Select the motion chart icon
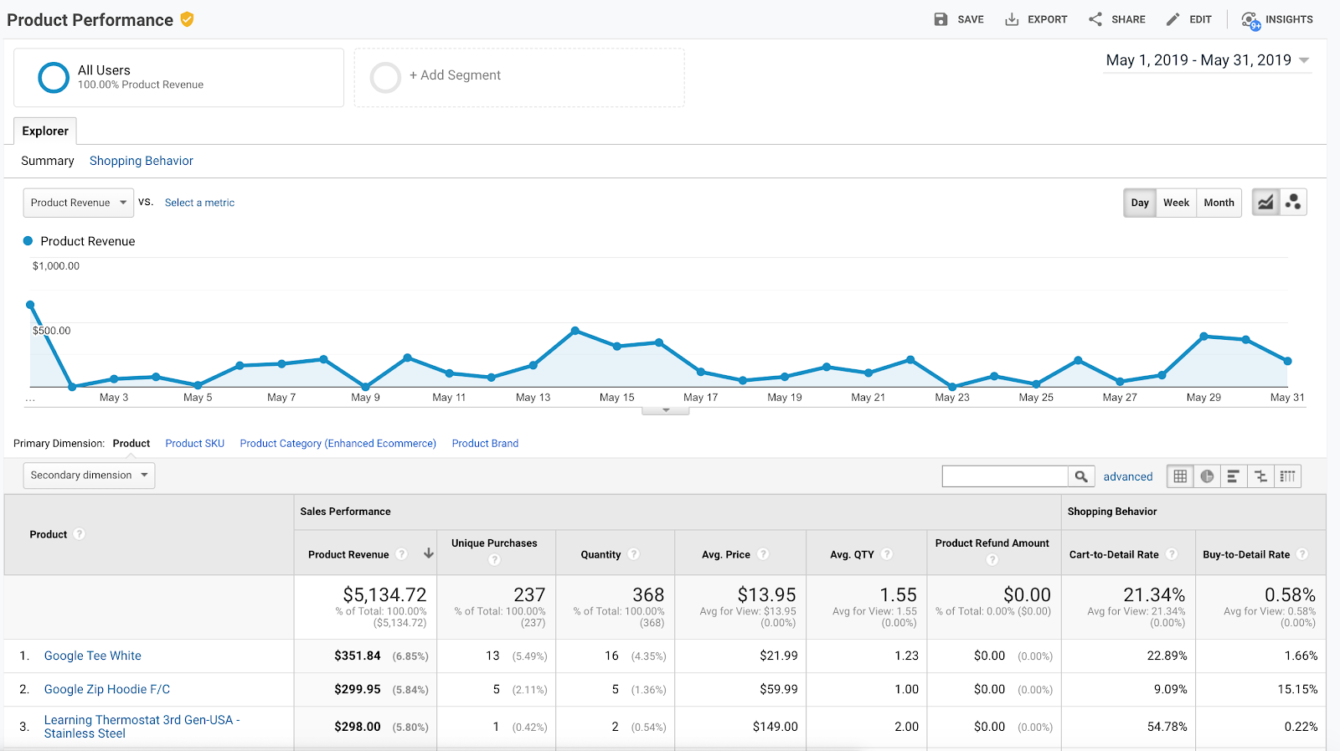The width and height of the screenshot is (1340, 751). click(x=1293, y=202)
